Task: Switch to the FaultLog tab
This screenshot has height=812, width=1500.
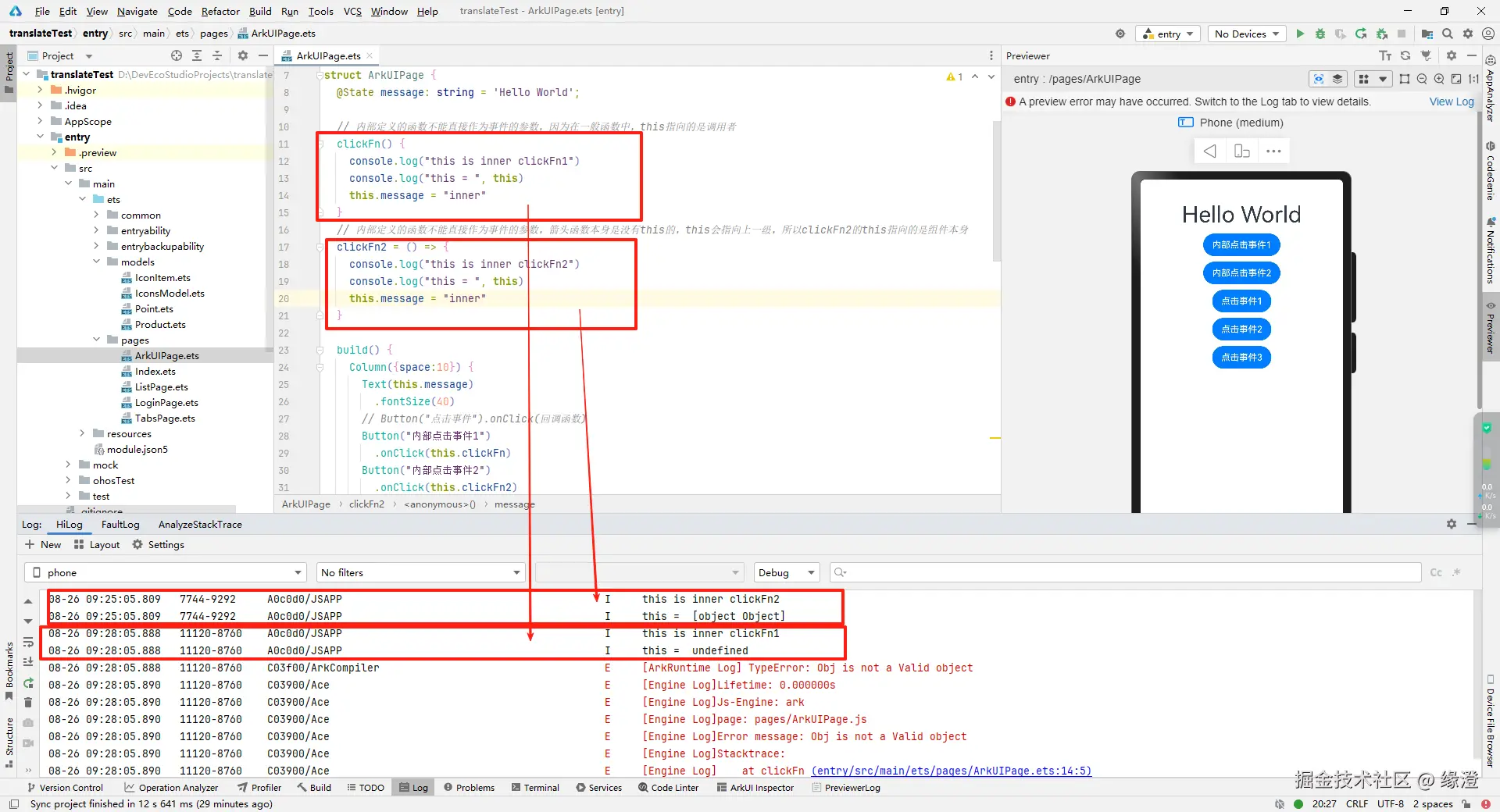Action: point(120,524)
